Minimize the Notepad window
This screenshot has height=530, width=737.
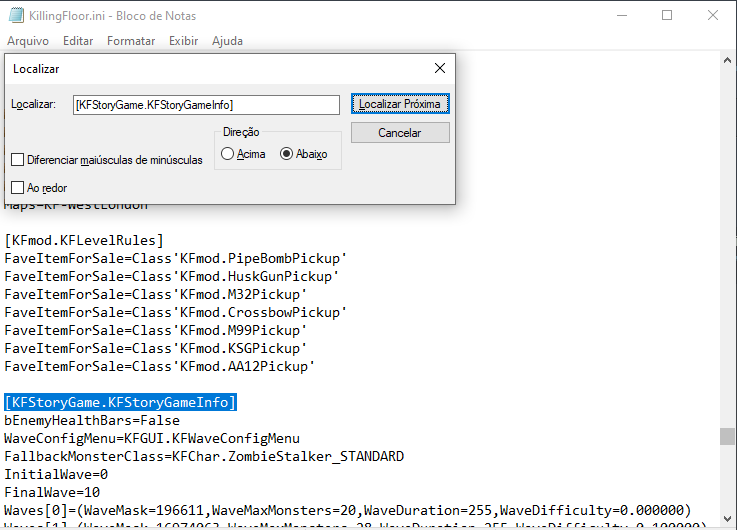tap(622, 16)
